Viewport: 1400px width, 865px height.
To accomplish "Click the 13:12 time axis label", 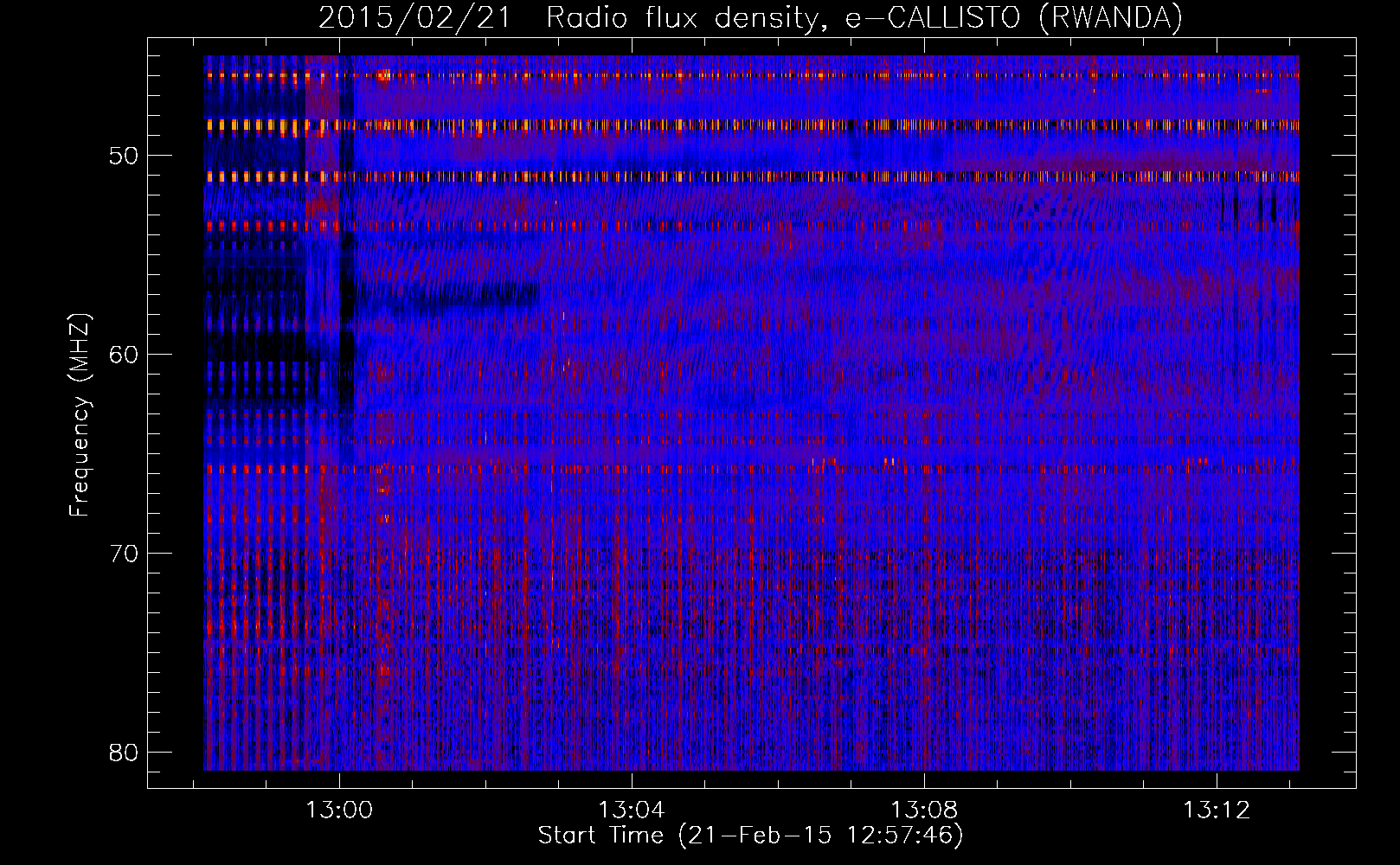I will (1217, 811).
